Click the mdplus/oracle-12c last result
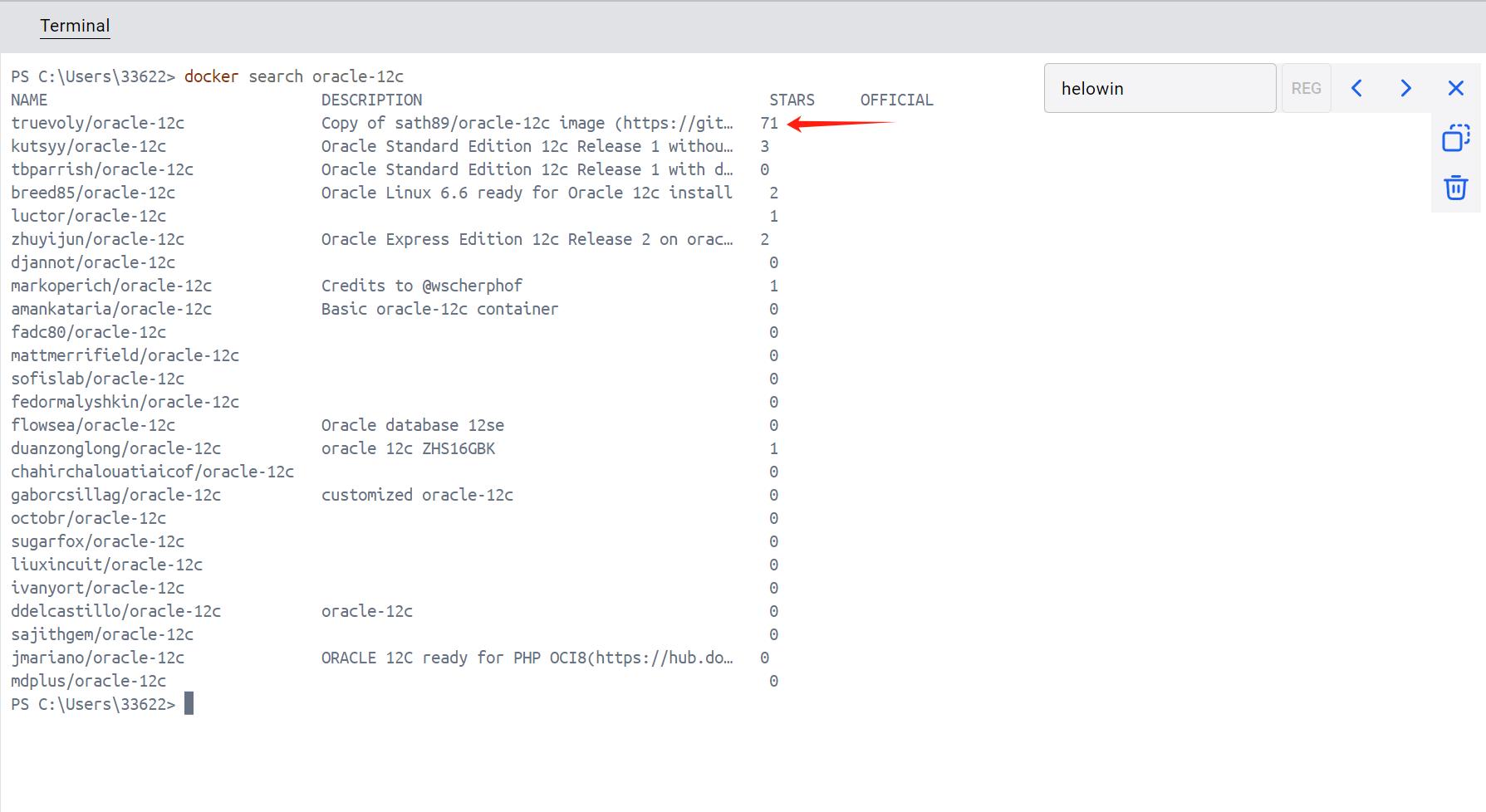Screen dimensions: 1486x812 coord(88,681)
